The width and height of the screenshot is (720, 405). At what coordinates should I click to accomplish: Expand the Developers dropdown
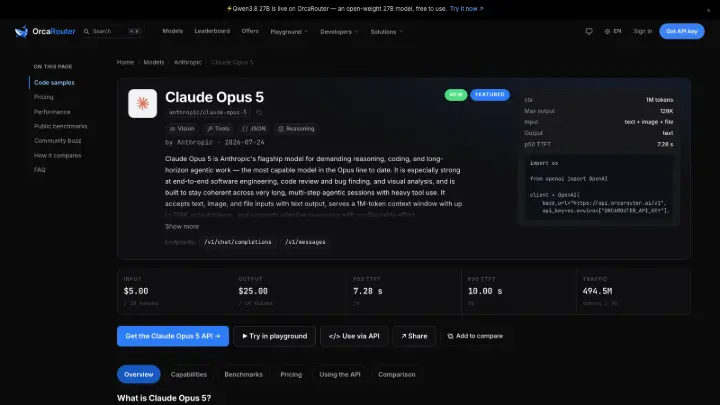339,32
